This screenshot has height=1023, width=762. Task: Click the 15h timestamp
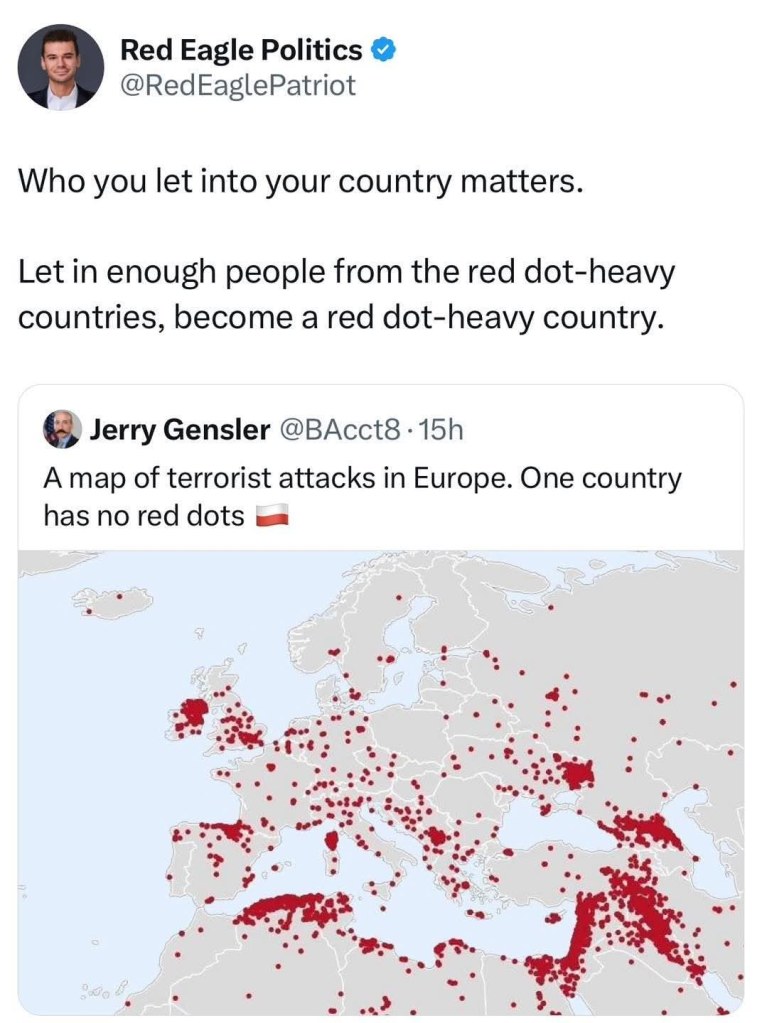coord(442,430)
